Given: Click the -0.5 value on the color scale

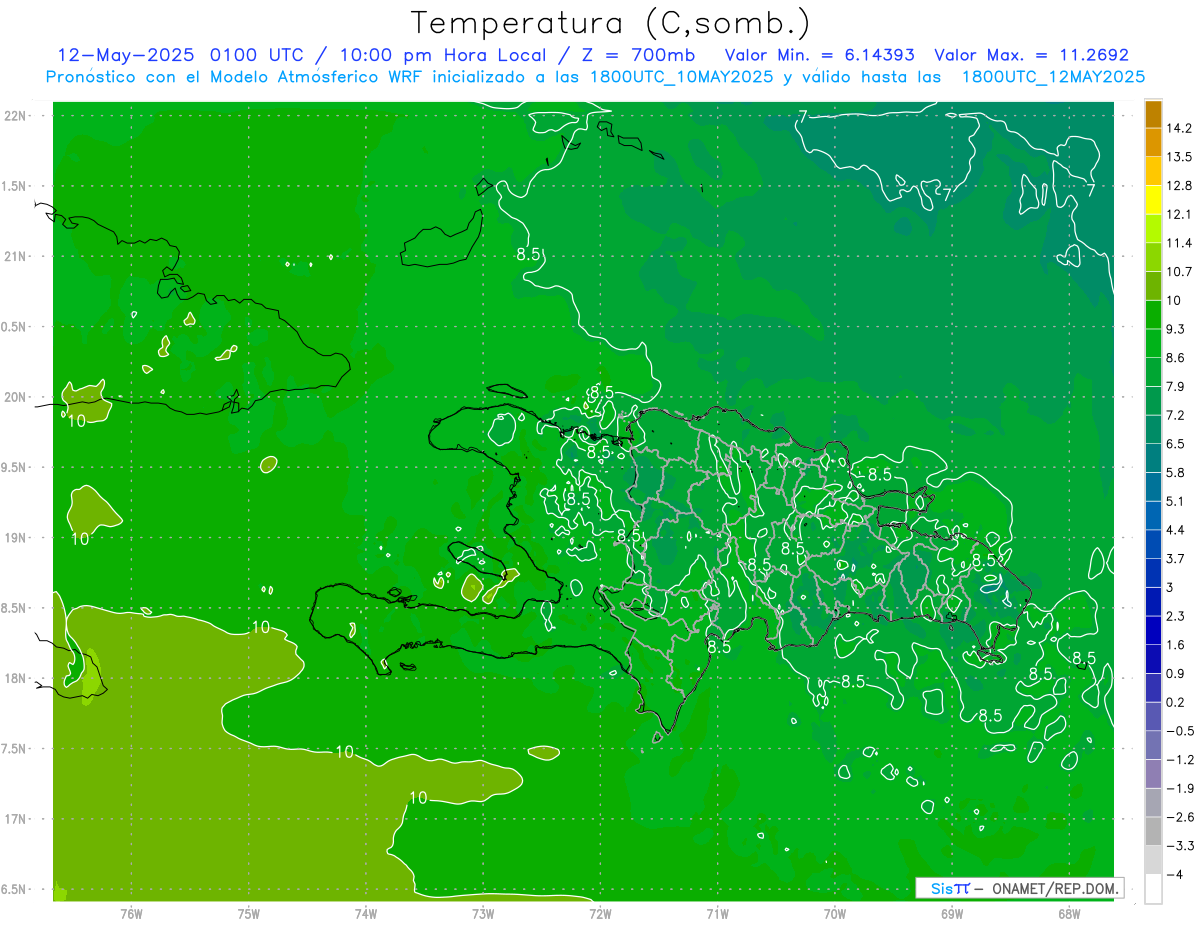Looking at the screenshot, I should click(x=1179, y=730).
